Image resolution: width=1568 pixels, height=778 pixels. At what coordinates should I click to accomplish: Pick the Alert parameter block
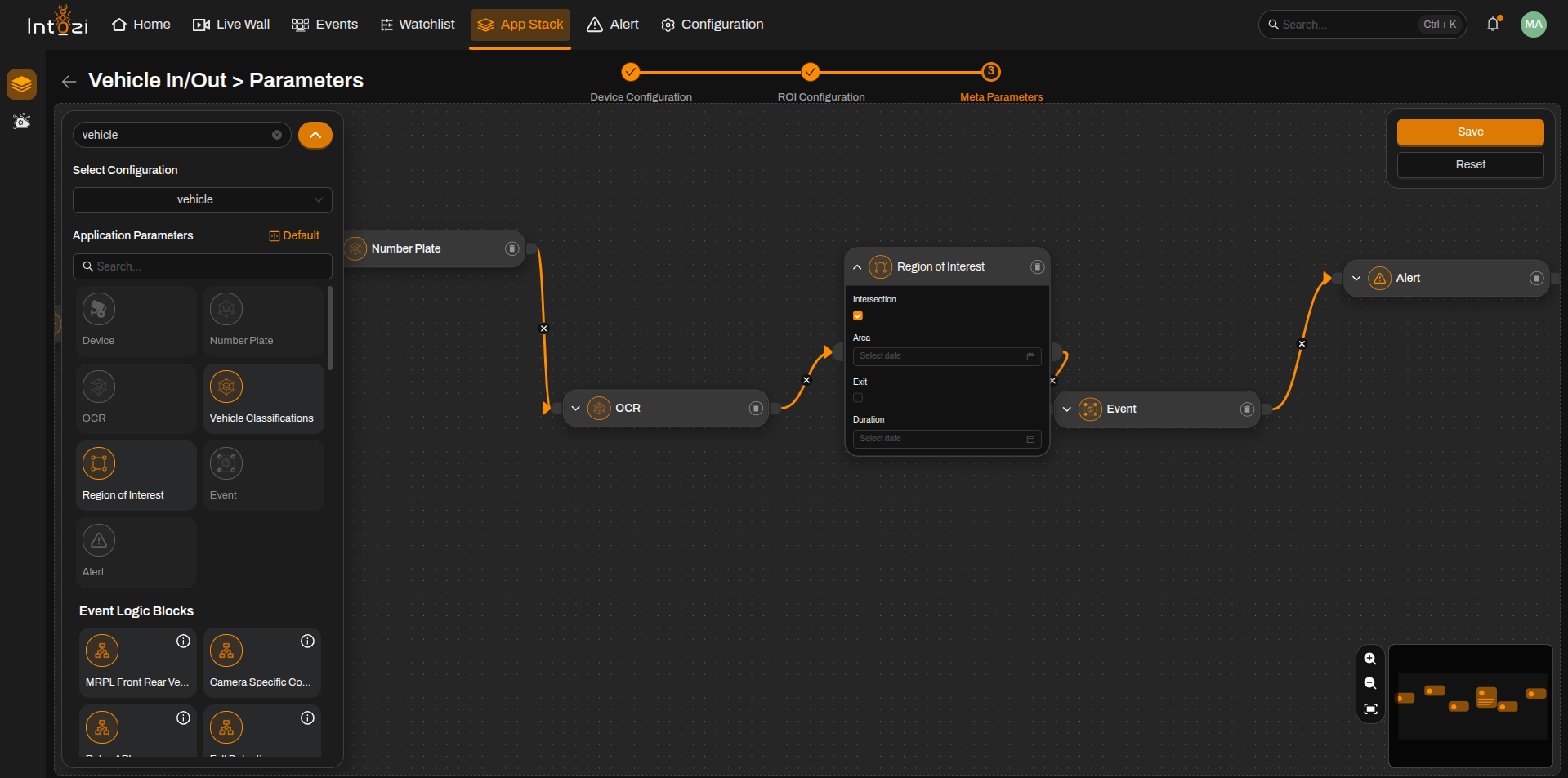pyautogui.click(x=136, y=552)
